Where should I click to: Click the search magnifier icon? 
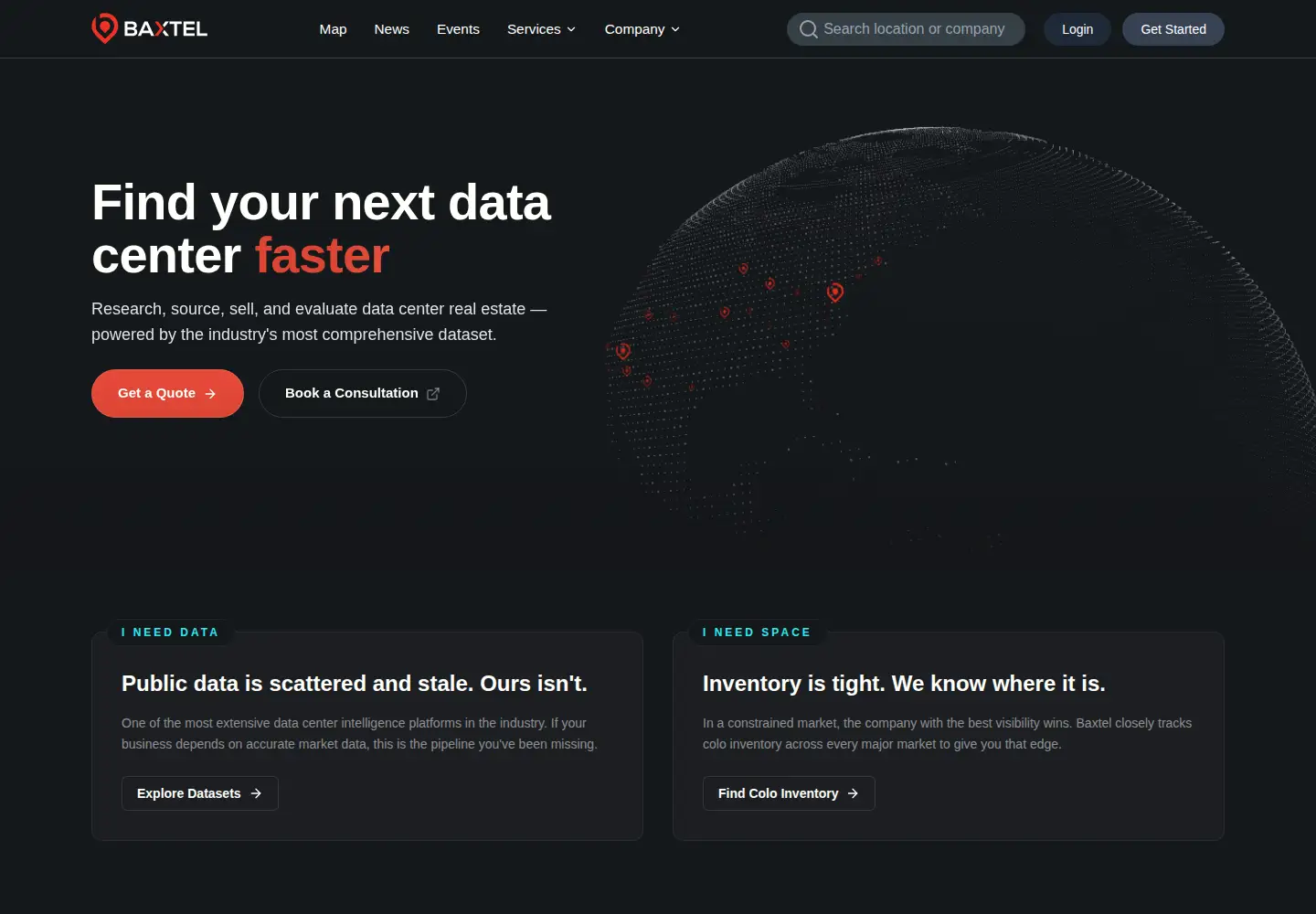pos(808,29)
